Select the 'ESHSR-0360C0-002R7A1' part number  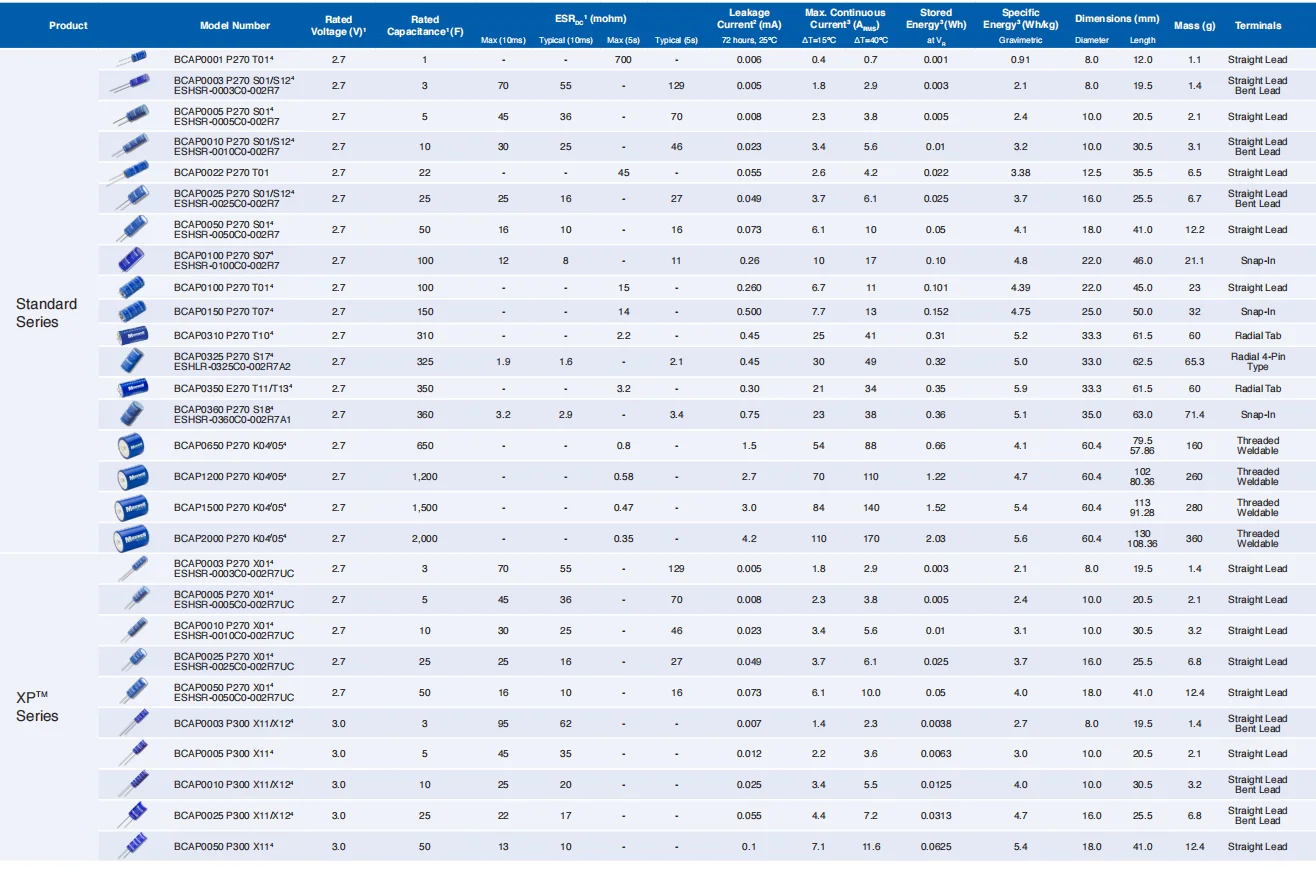tap(232, 420)
